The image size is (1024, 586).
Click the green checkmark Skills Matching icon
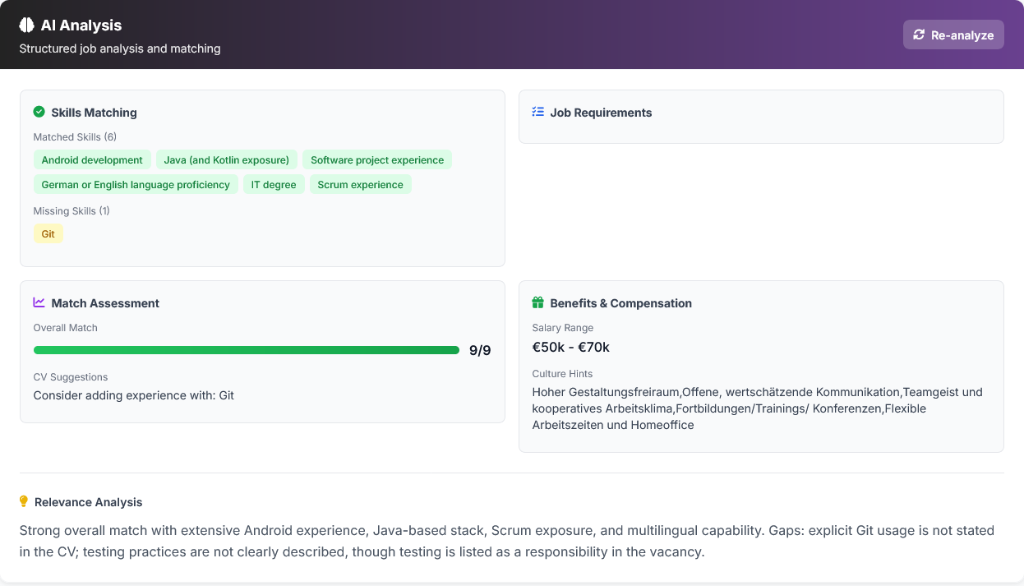coord(39,112)
